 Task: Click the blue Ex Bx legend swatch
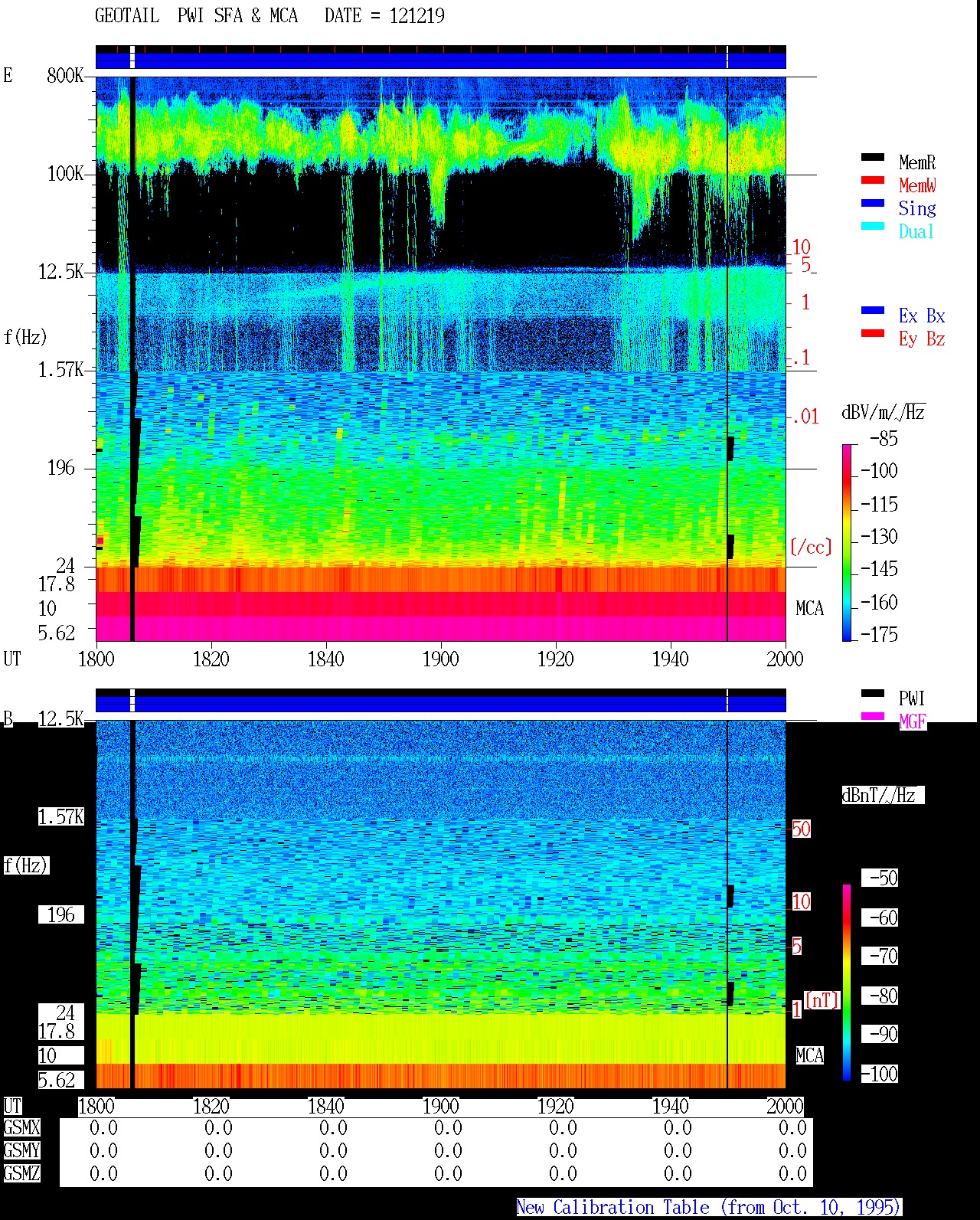tap(872, 310)
